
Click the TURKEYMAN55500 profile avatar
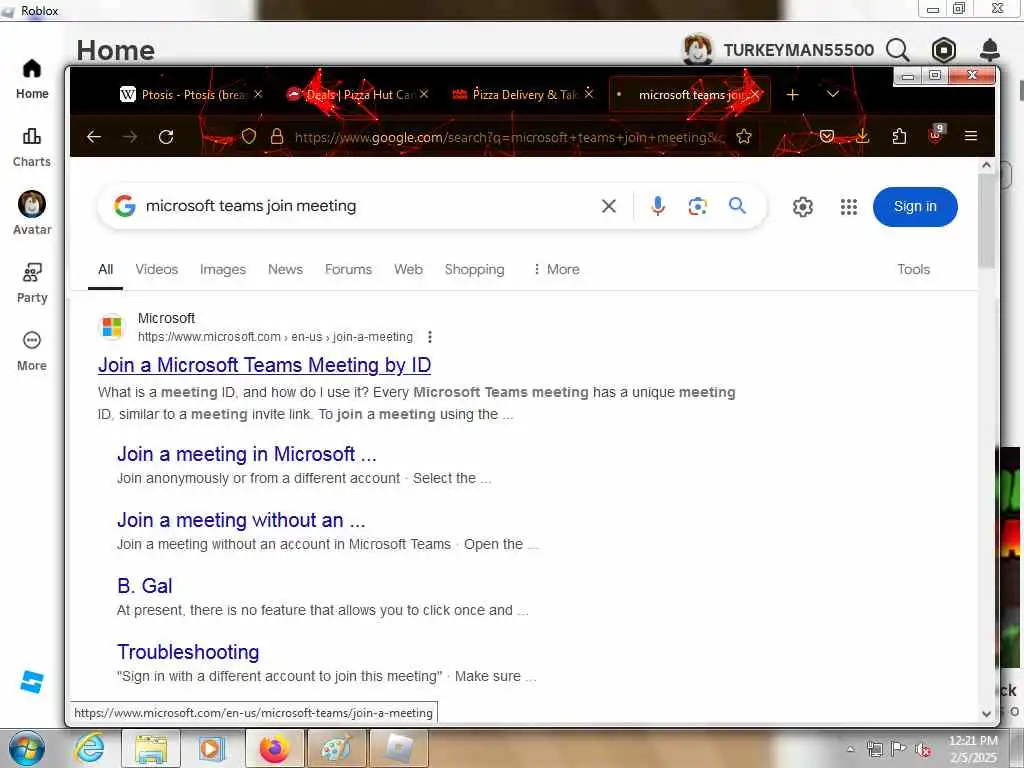[697, 49]
